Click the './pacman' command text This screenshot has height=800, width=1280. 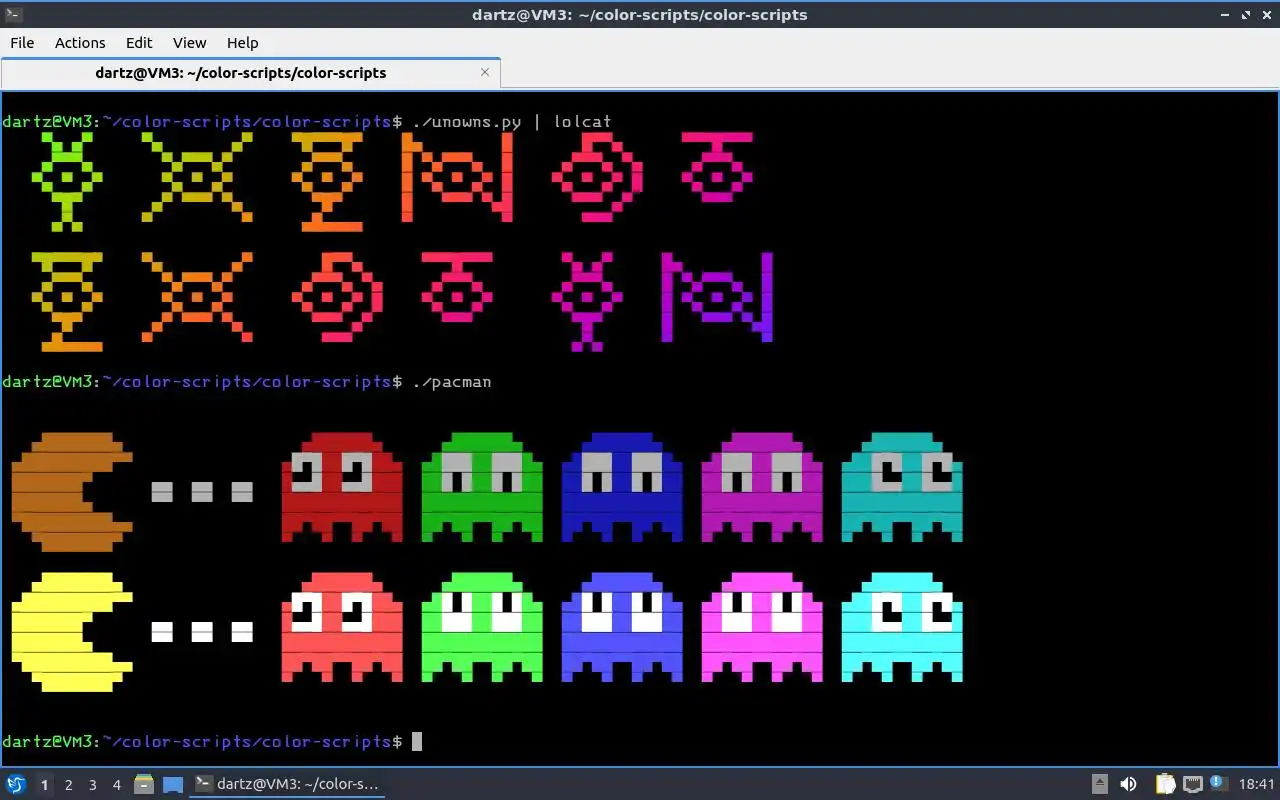[451, 382]
